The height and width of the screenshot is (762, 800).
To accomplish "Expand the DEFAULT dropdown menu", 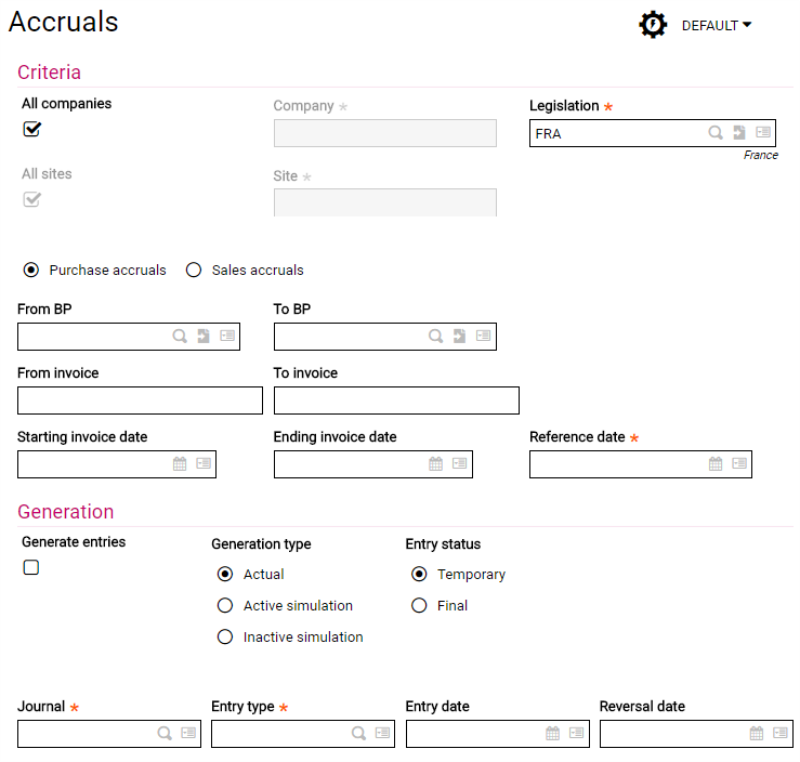I will click(x=716, y=26).
